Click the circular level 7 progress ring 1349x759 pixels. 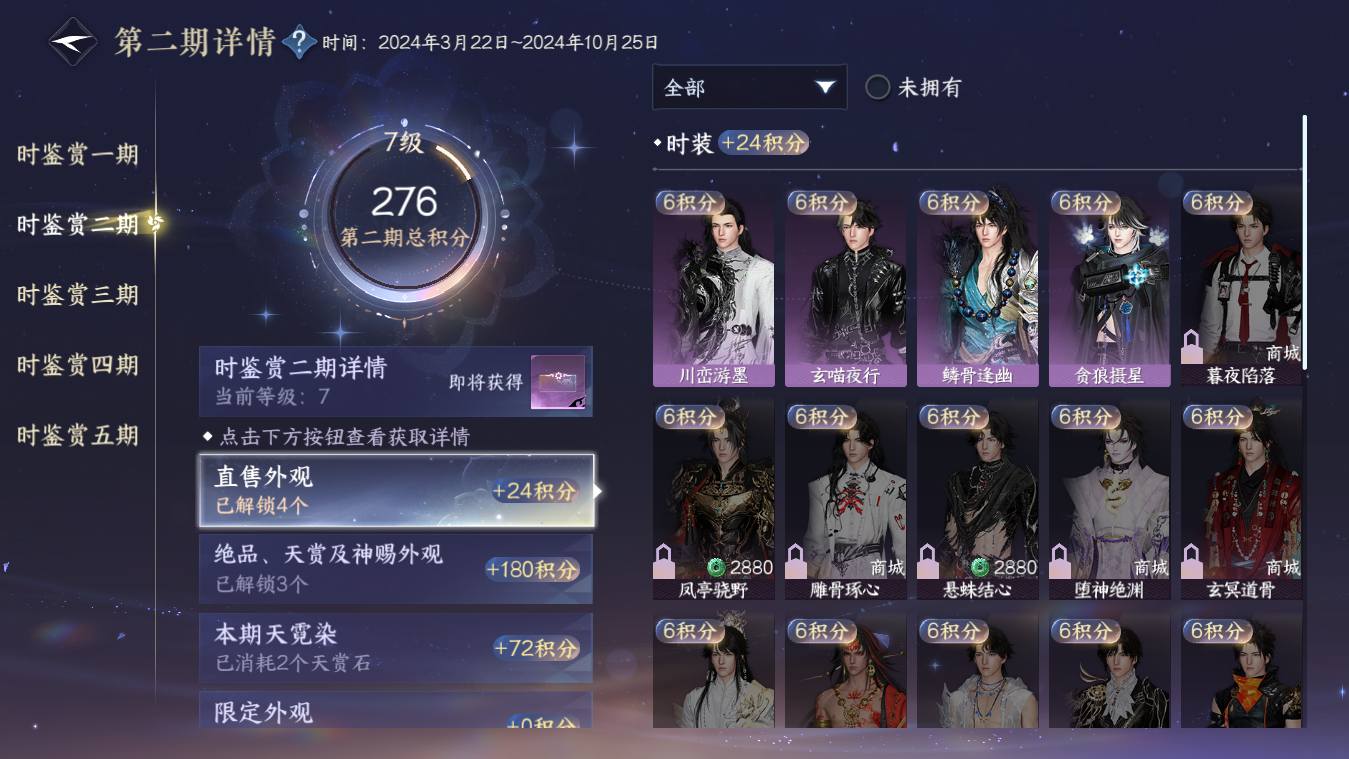click(x=404, y=212)
